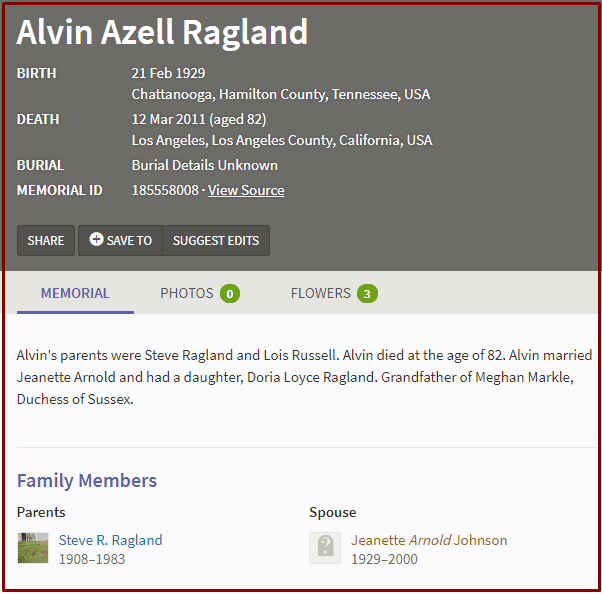Click the Alvin Azell Ragland name heading
Image resolution: width=602 pixels, height=594 pixels.
162,33
